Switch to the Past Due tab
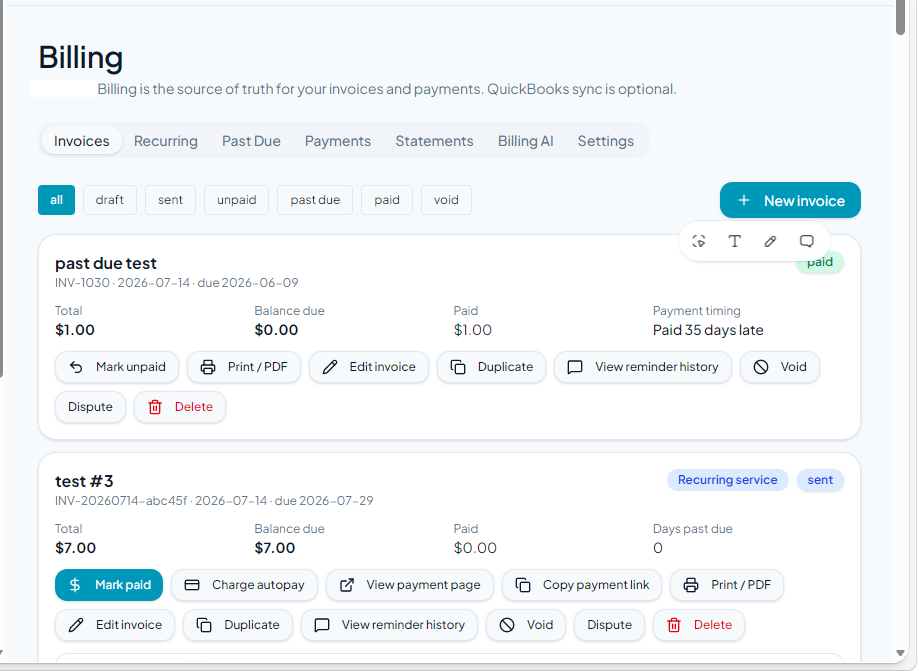 coord(251,141)
